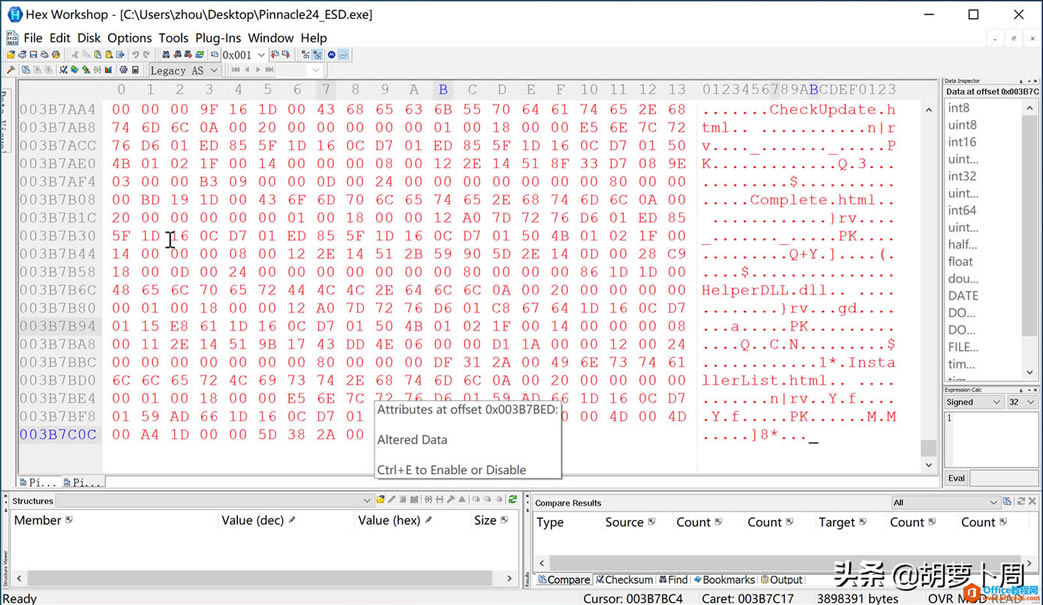Select the float row in Data Inspector

click(x=961, y=262)
